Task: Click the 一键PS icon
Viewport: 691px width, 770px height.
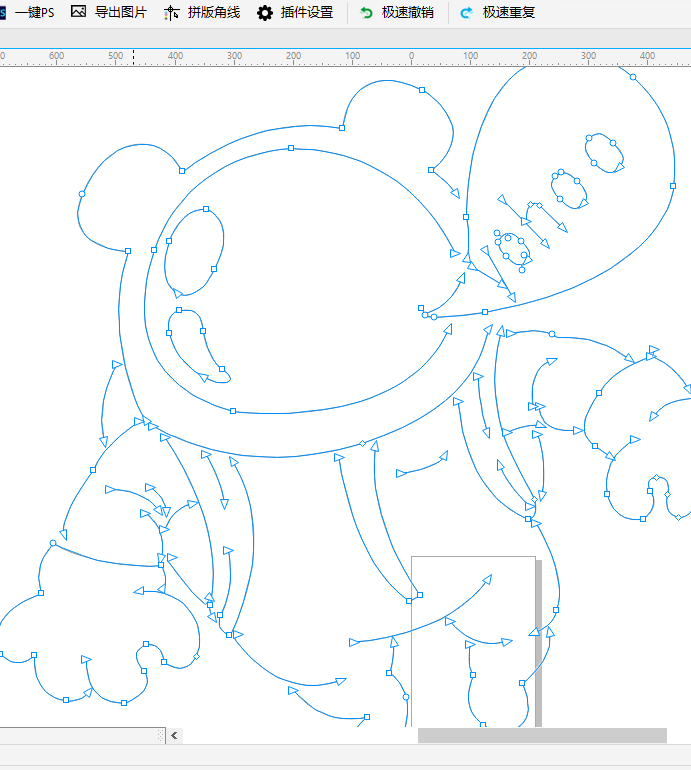Action: pyautogui.click(x=2, y=12)
